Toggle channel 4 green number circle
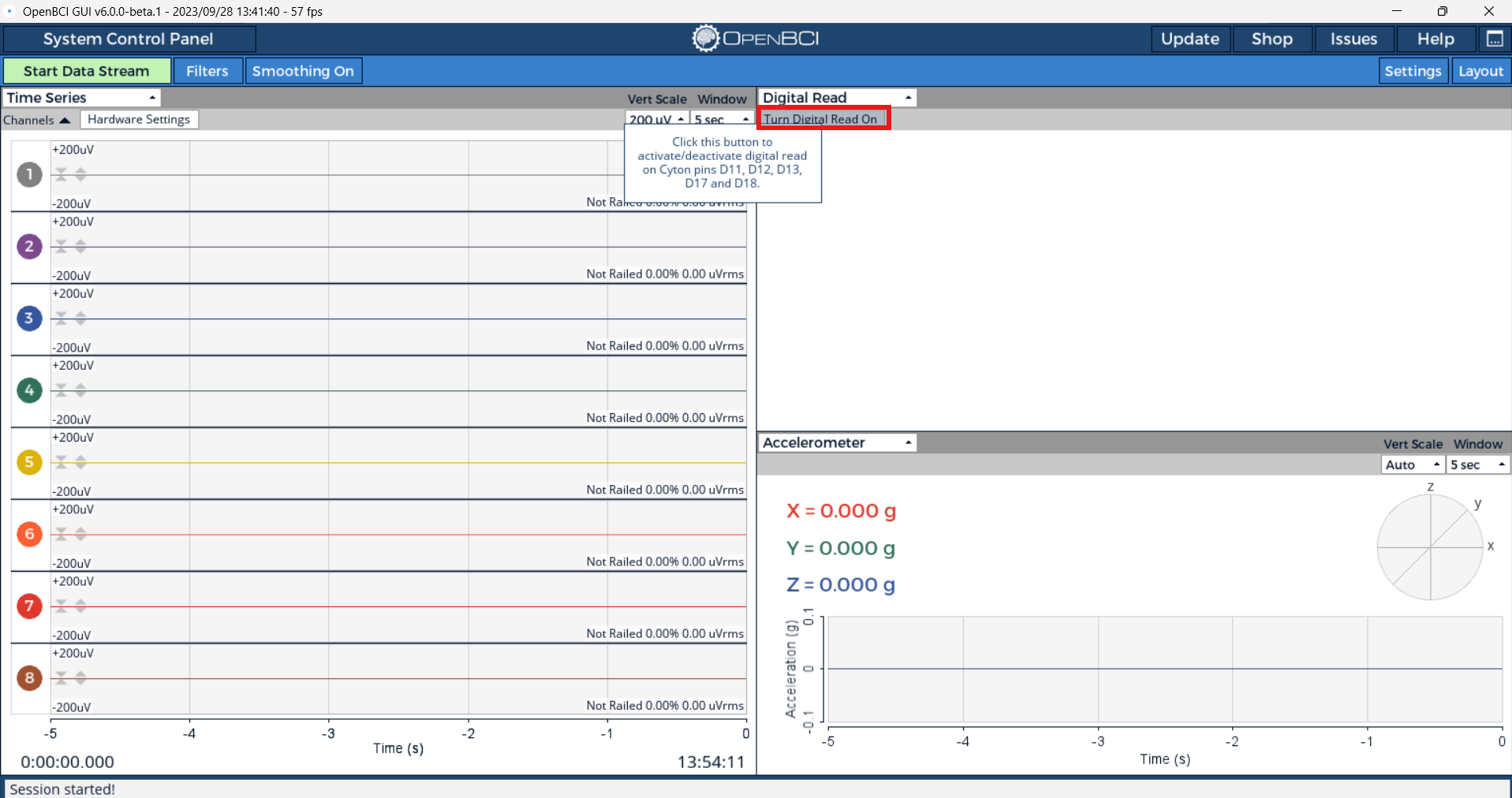Image resolution: width=1512 pixels, height=798 pixels. tap(29, 390)
